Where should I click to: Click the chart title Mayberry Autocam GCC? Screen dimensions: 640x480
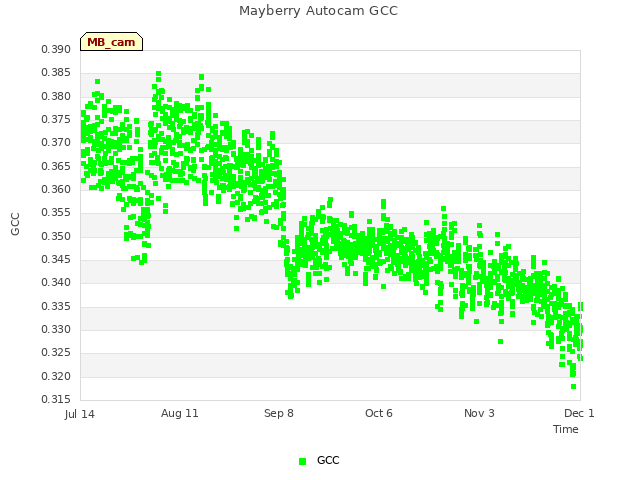318,11
